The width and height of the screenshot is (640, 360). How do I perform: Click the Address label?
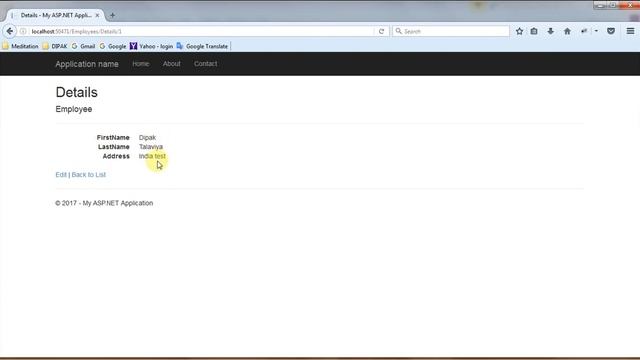pyautogui.click(x=116, y=156)
